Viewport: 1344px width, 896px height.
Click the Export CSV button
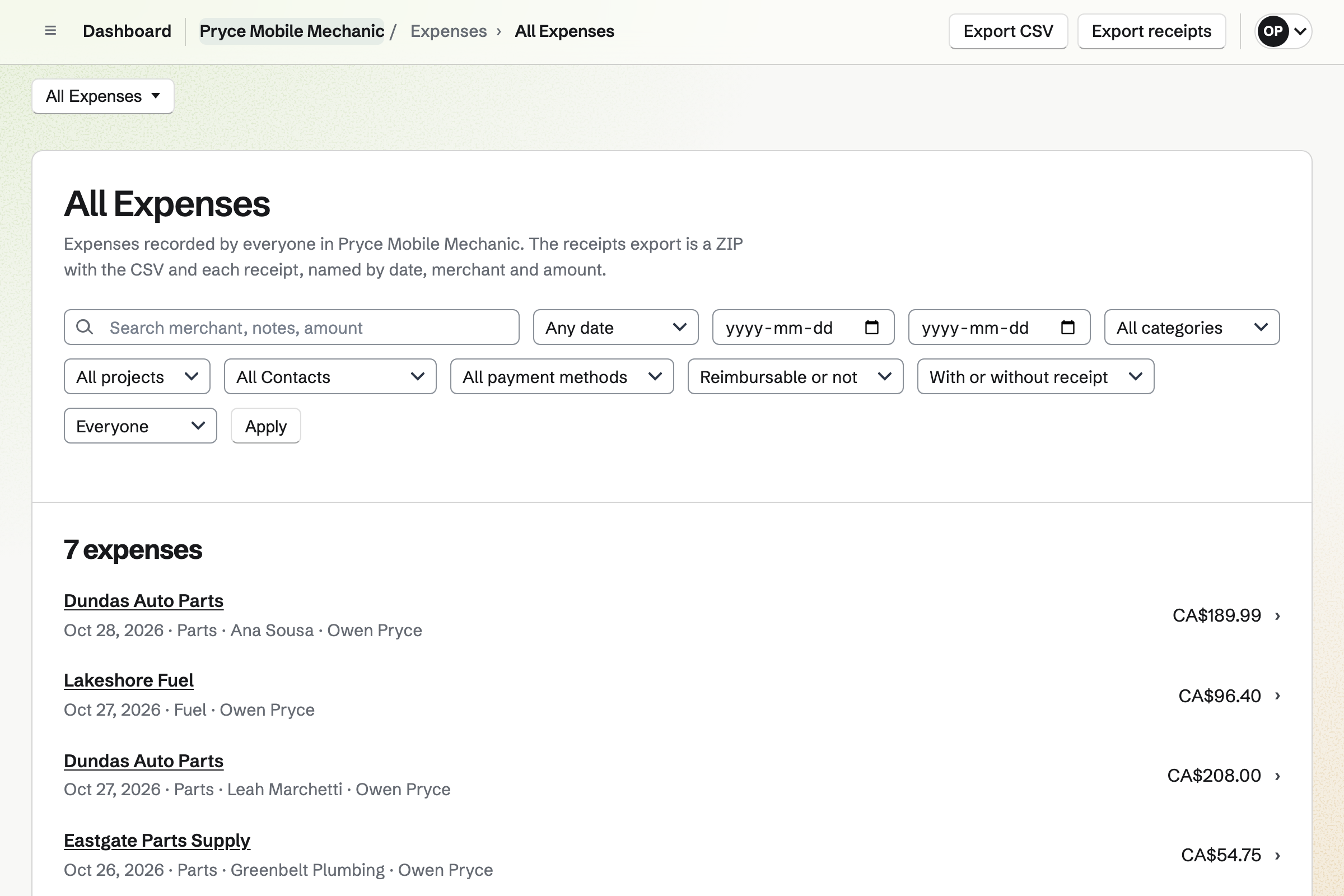click(x=1008, y=31)
